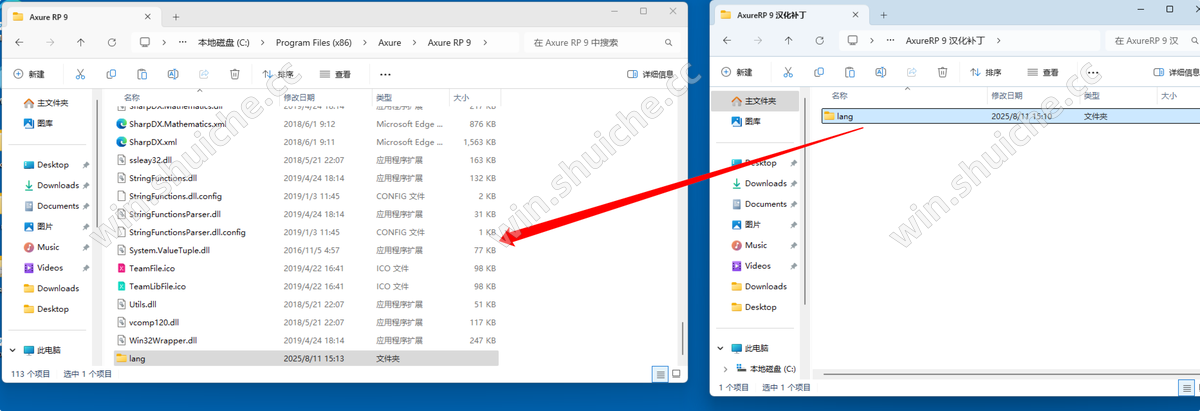Open more options (…) in 汉化补丁 toolbar
The width and height of the screenshot is (1200, 411).
point(1093,72)
